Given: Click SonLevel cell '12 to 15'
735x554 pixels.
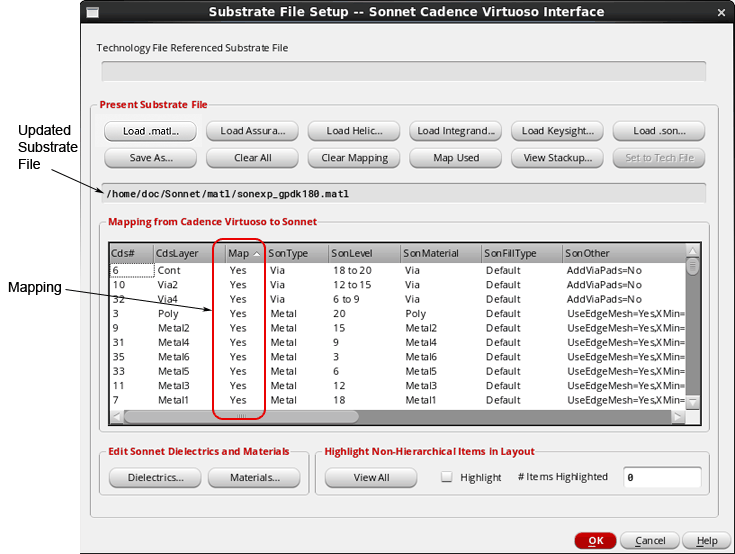Looking at the screenshot, I should coord(352,285).
